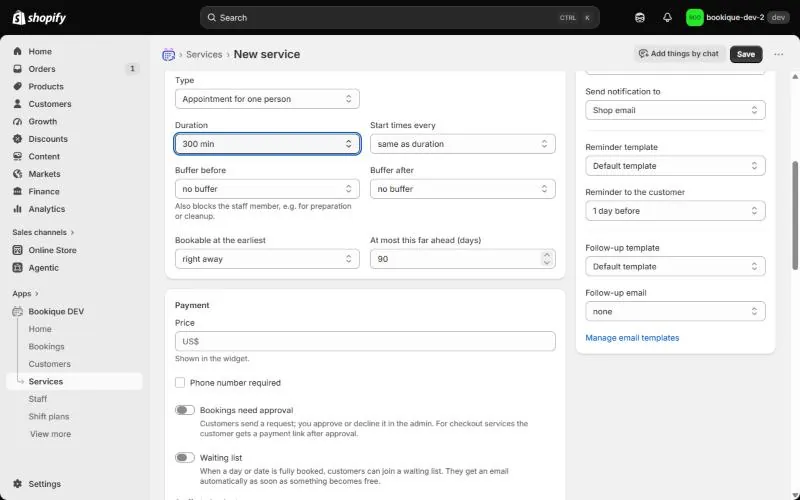The height and width of the screenshot is (500, 800).
Task: Click Add things by chat button
Action: (679, 54)
